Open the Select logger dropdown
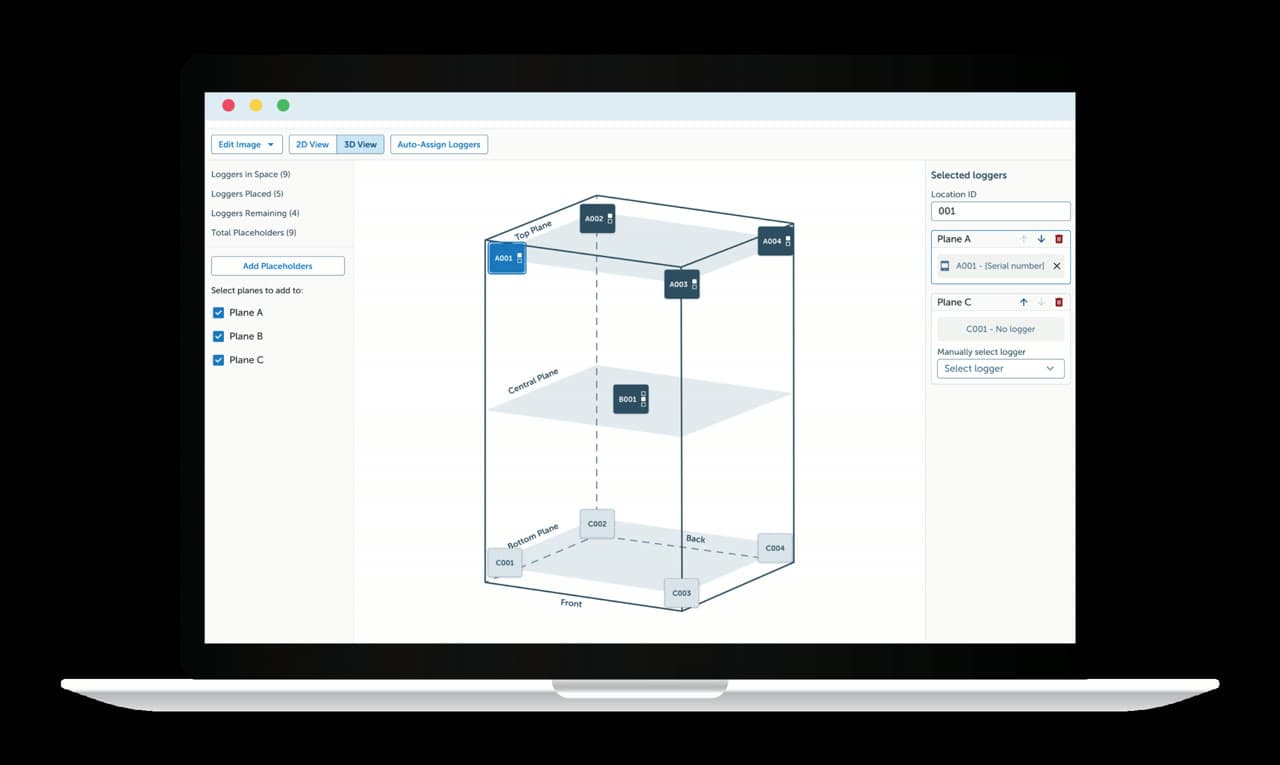Viewport: 1280px width, 765px height. click(x=1000, y=368)
